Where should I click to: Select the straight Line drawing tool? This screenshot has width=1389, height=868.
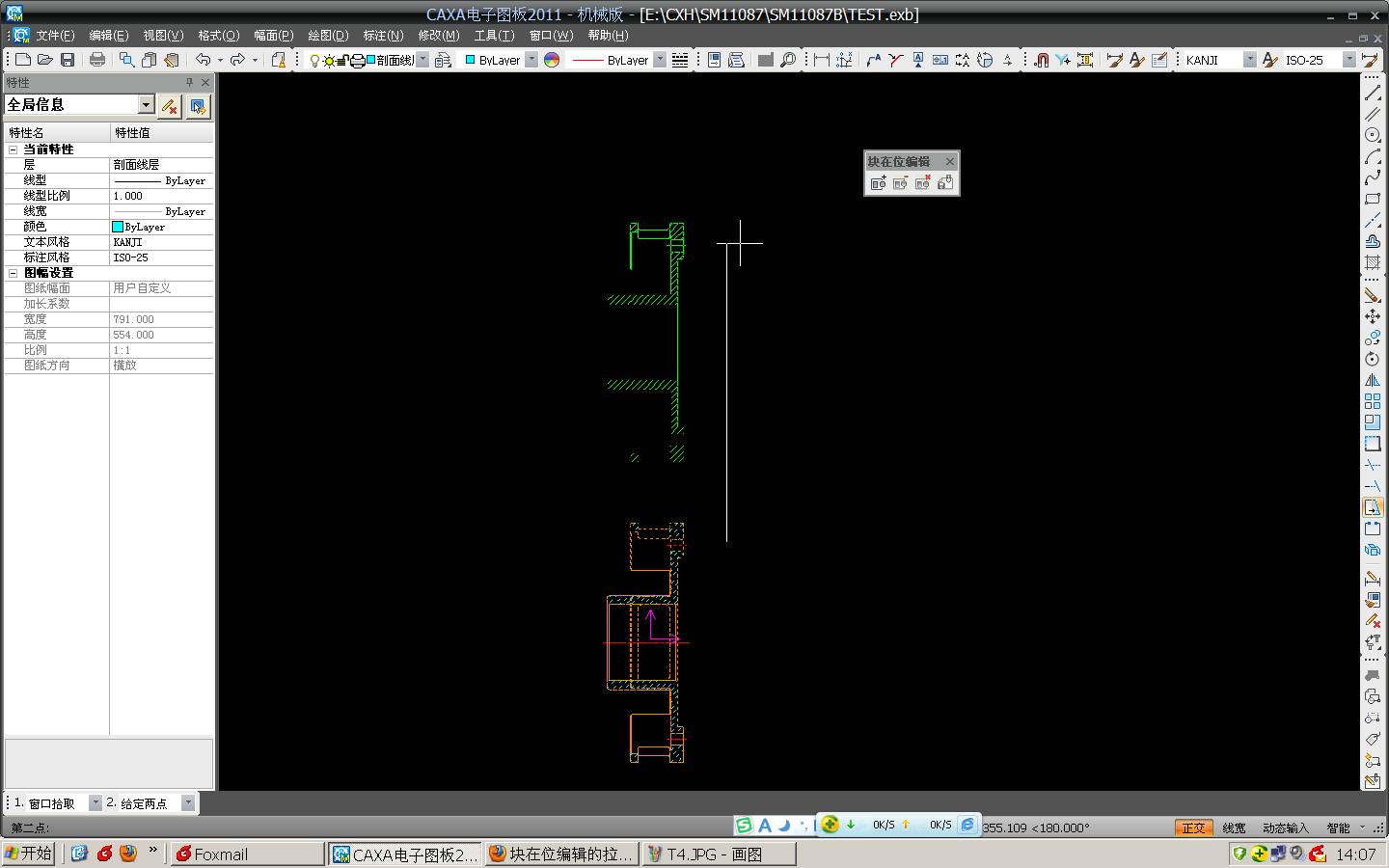coord(1372,93)
